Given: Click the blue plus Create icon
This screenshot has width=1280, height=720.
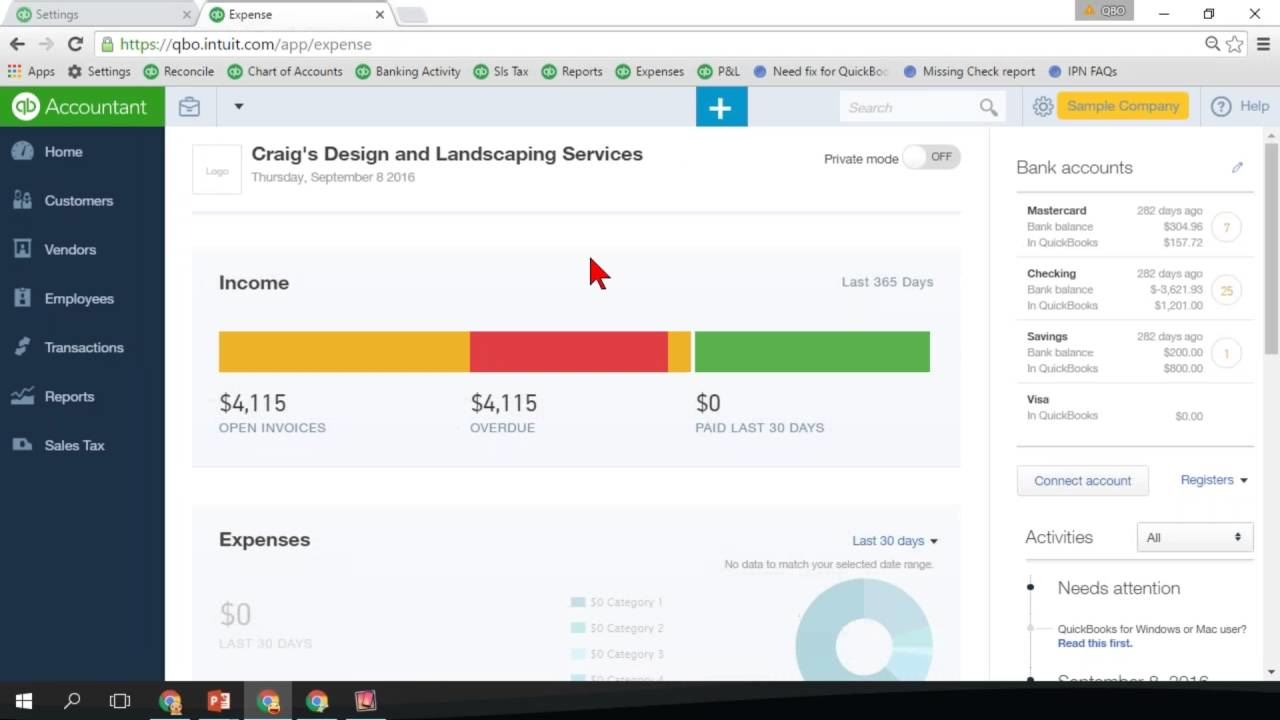Looking at the screenshot, I should point(721,107).
